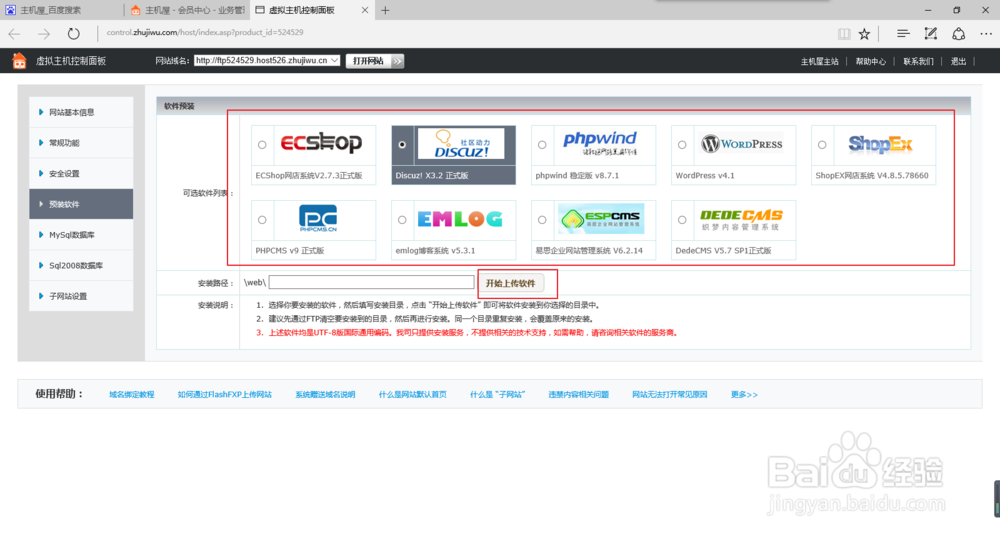Open 违禁内容相关问题 link

click(x=578, y=395)
